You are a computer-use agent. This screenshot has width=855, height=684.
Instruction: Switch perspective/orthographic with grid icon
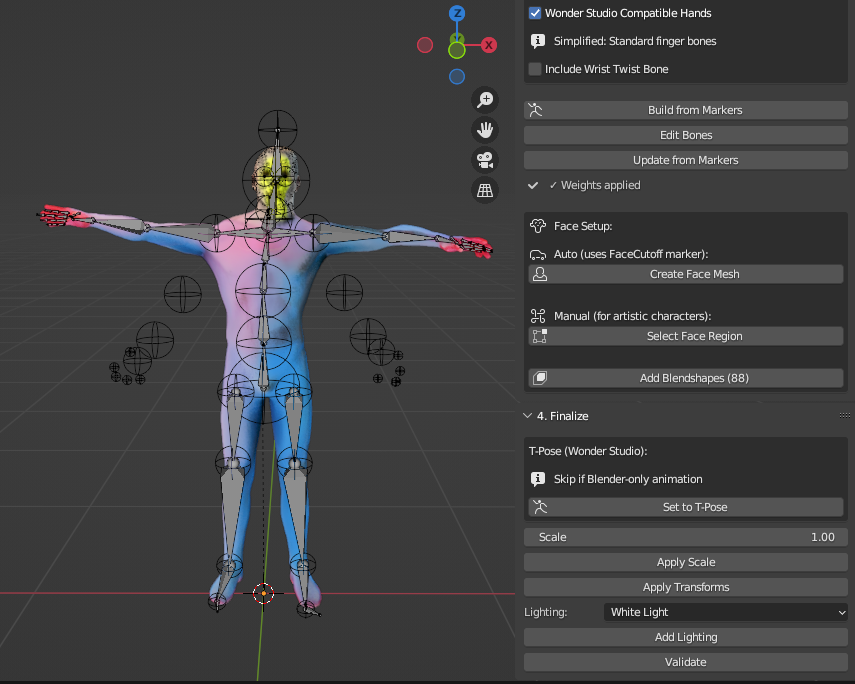click(x=485, y=190)
